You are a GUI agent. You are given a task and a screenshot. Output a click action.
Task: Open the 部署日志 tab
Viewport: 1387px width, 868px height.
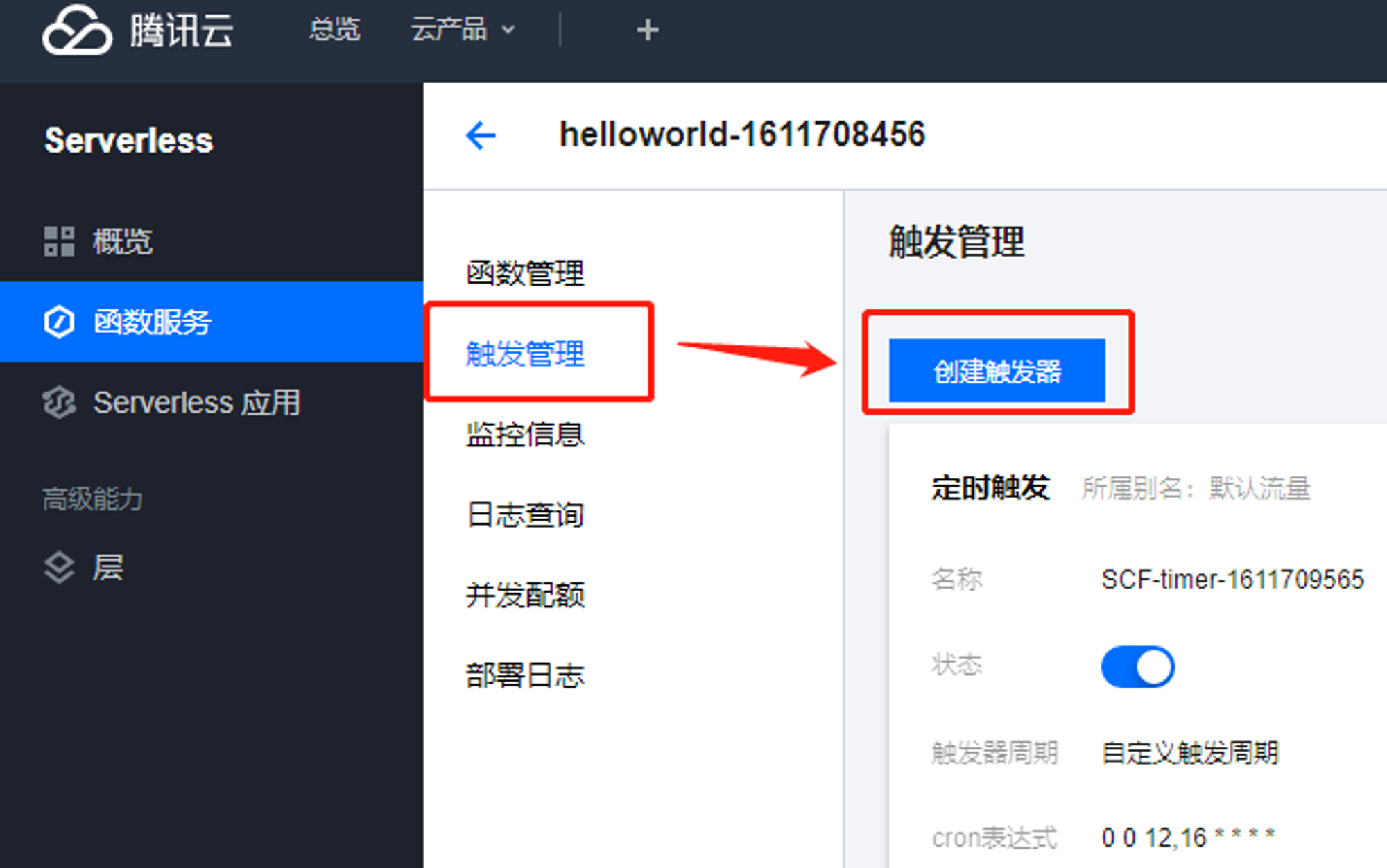click(x=525, y=675)
